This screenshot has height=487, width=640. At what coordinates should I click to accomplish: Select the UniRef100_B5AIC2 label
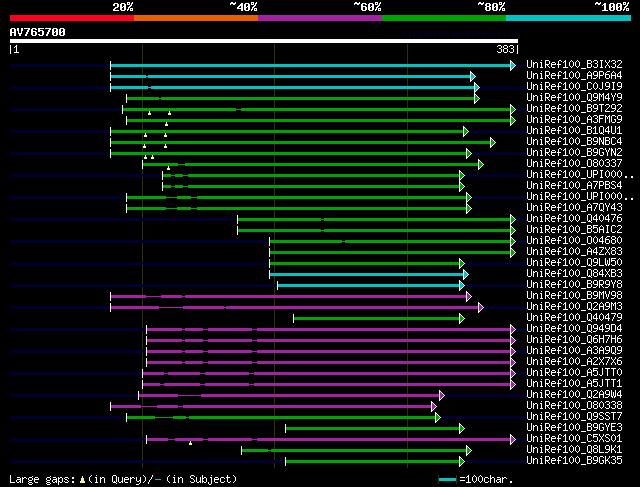click(574, 230)
